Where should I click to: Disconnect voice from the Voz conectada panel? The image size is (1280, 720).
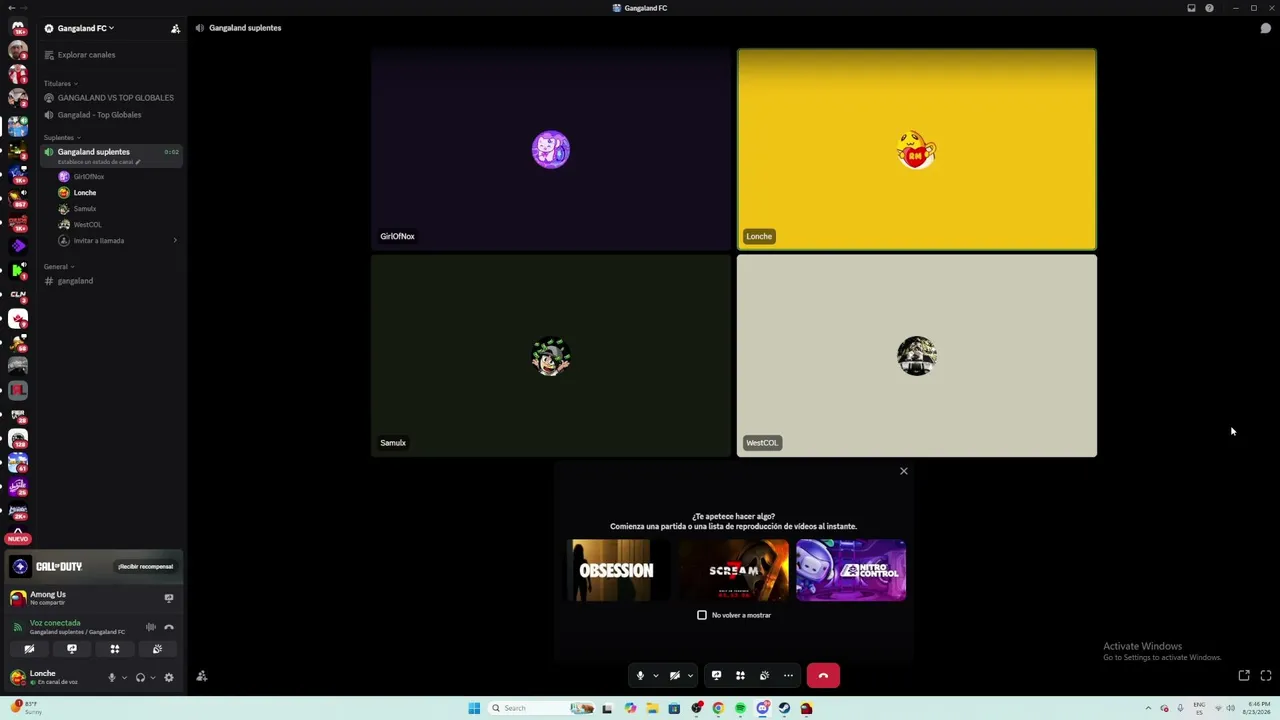[169, 627]
